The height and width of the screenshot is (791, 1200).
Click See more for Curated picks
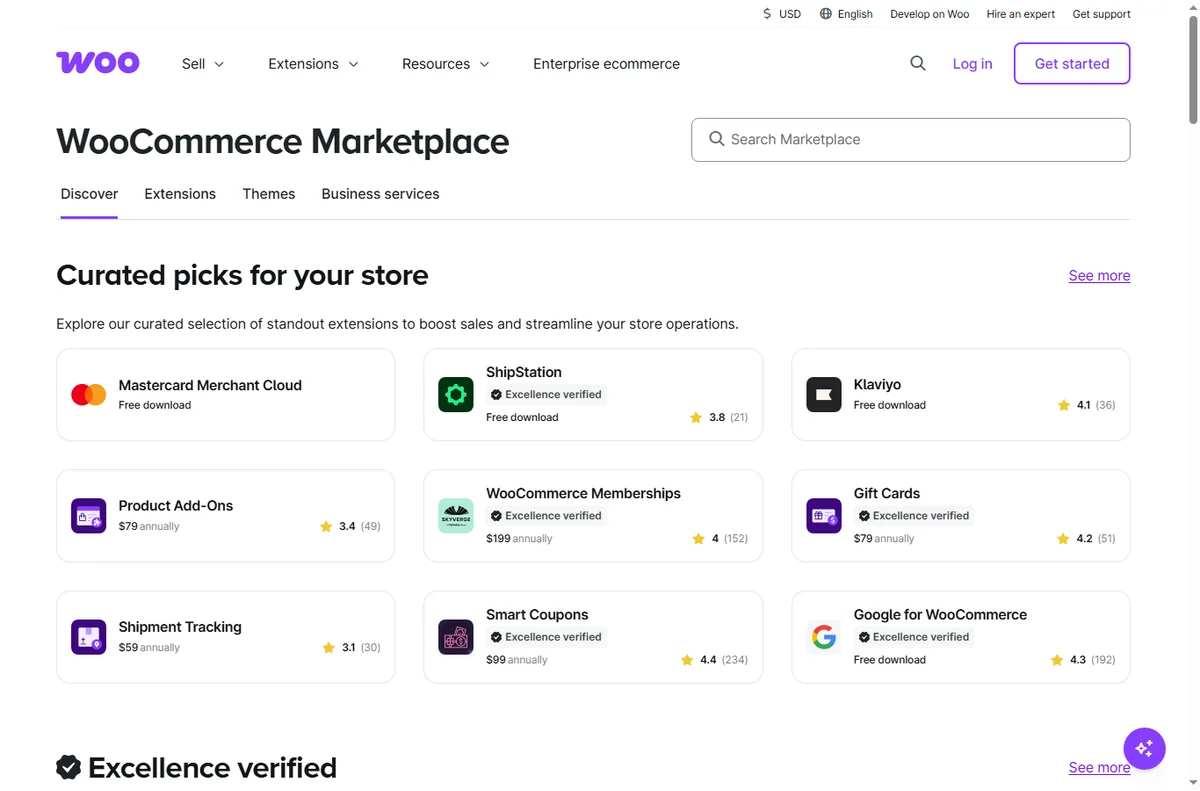point(1099,275)
